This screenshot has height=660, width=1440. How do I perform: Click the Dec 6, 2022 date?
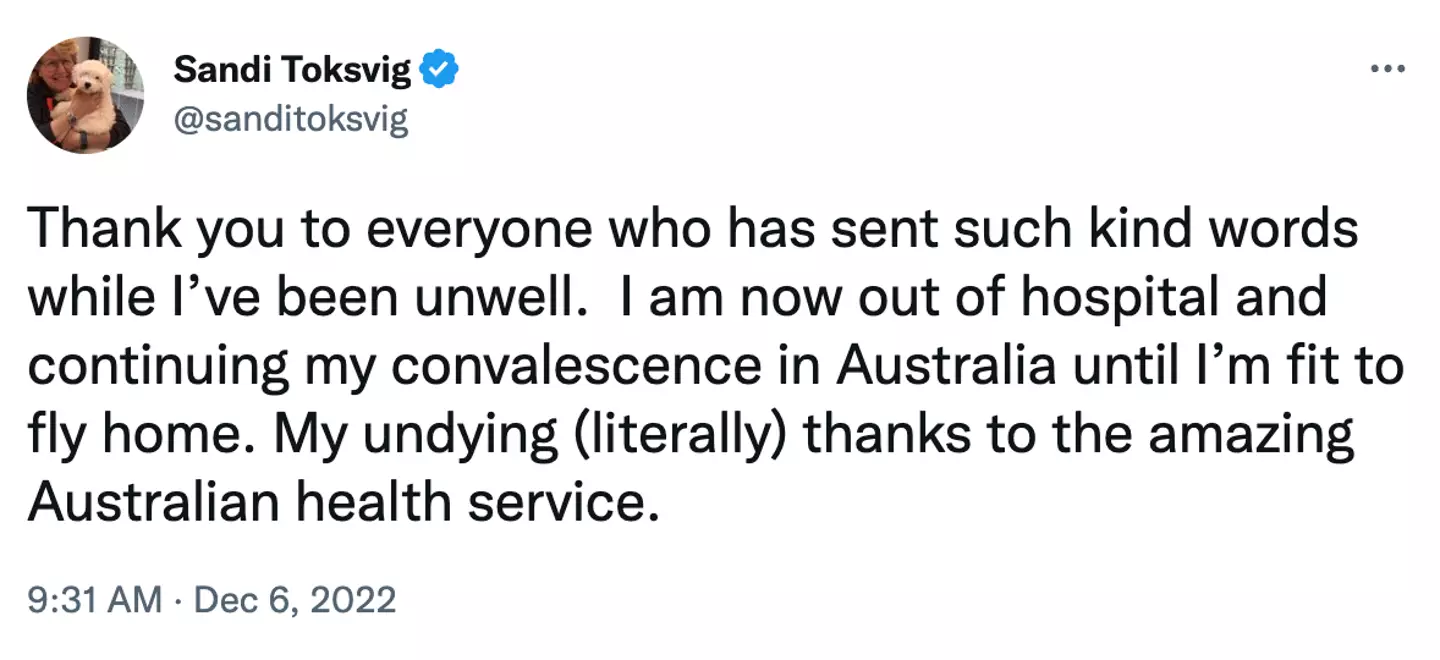pos(295,600)
